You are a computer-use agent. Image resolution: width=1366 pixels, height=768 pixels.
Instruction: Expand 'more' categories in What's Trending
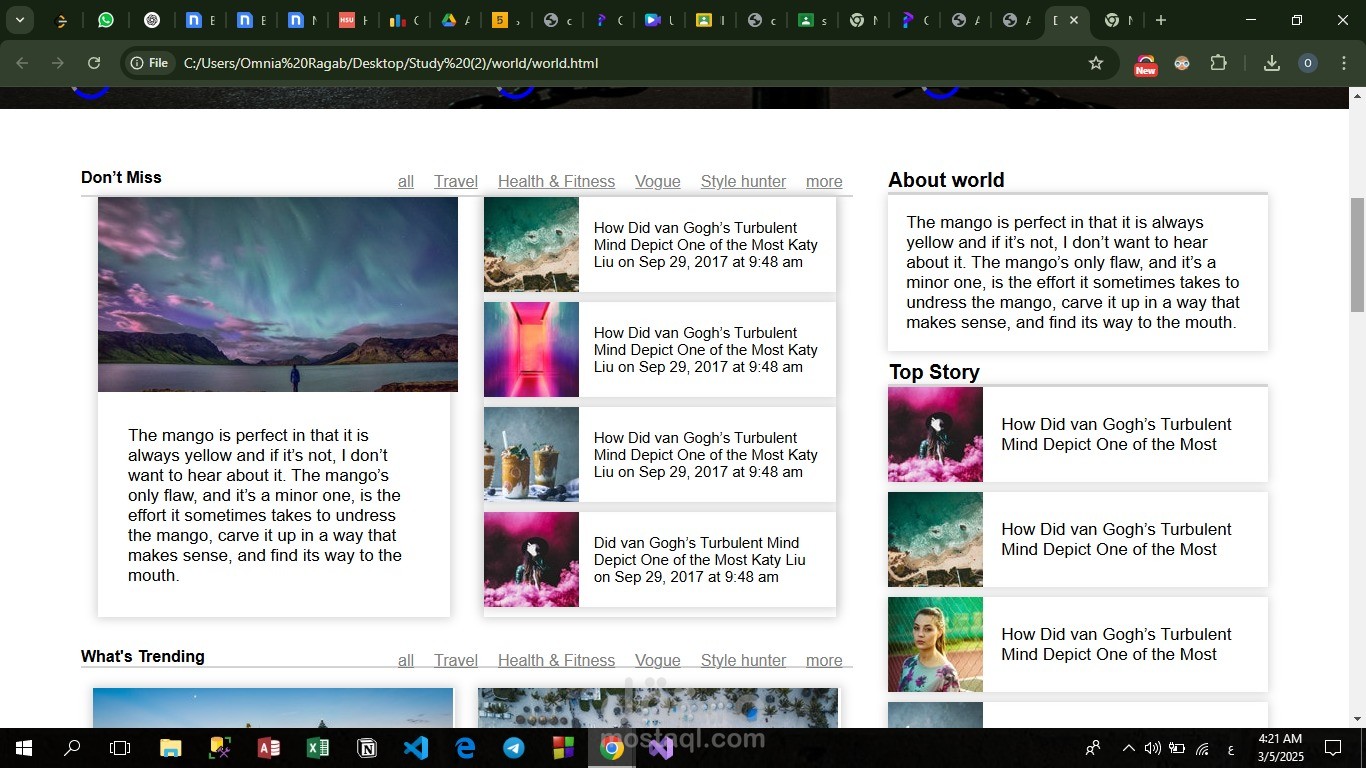pos(824,660)
